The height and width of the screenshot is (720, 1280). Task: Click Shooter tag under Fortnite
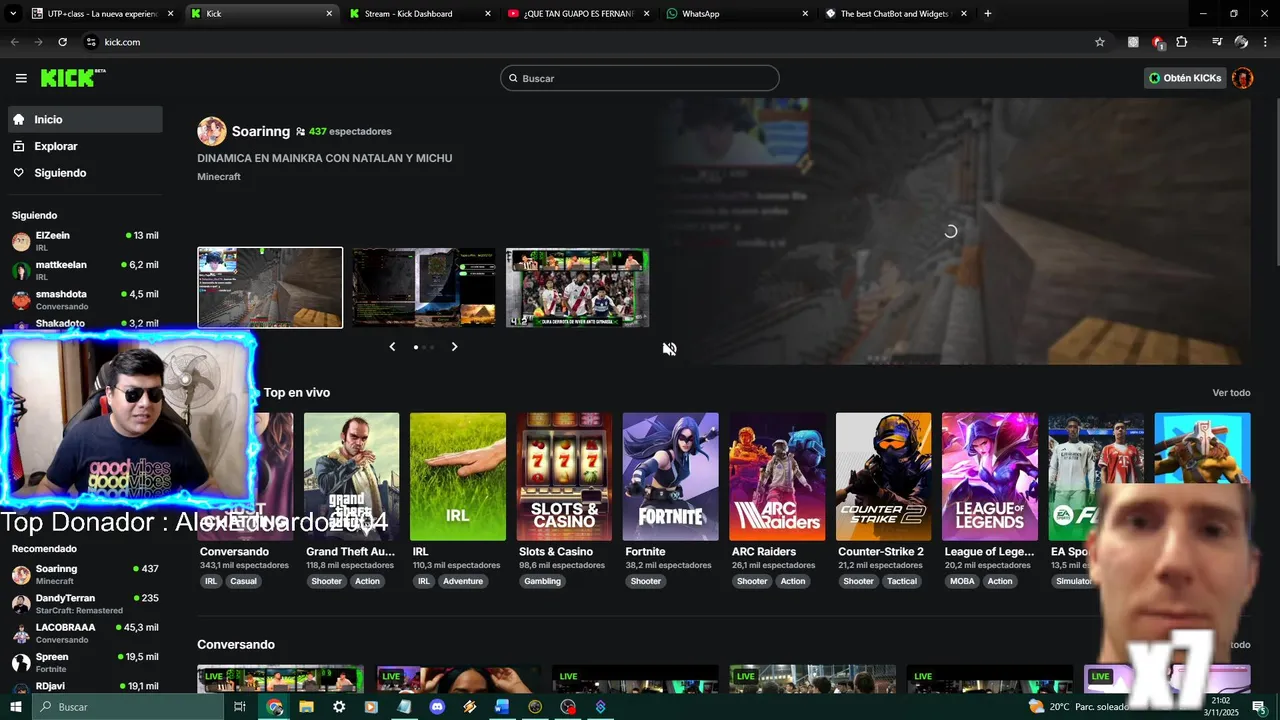click(646, 581)
